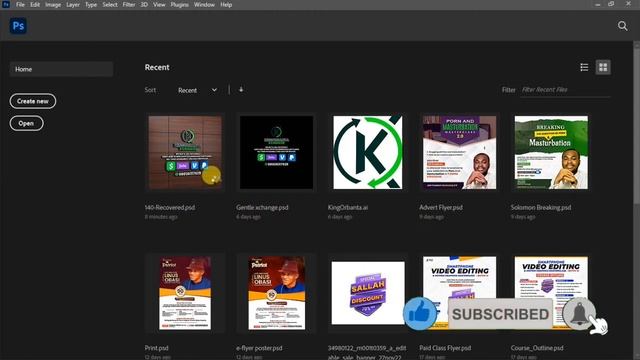Click the Advert Flyer.psd file name

point(441,207)
